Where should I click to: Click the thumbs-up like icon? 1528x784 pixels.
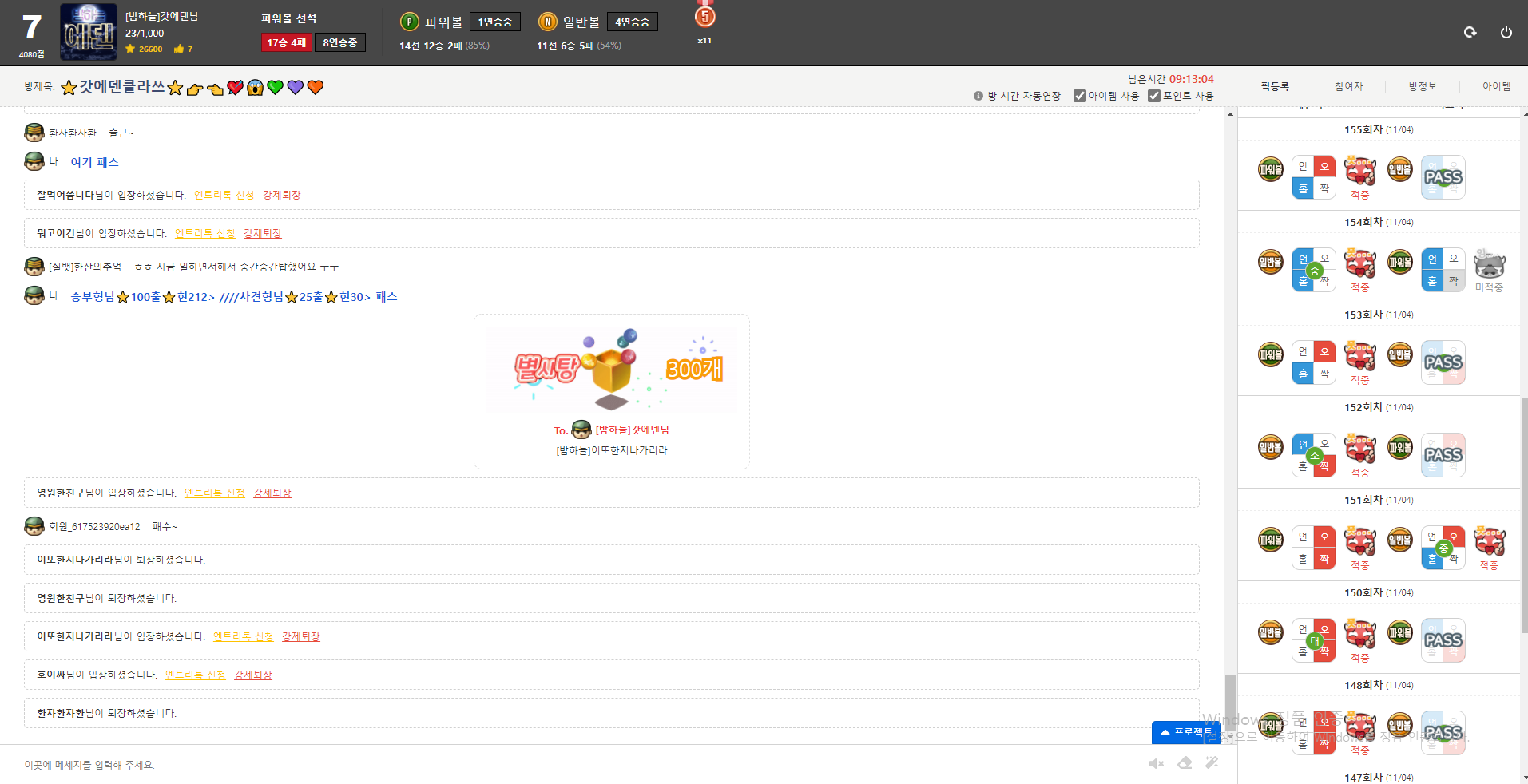coord(179,49)
